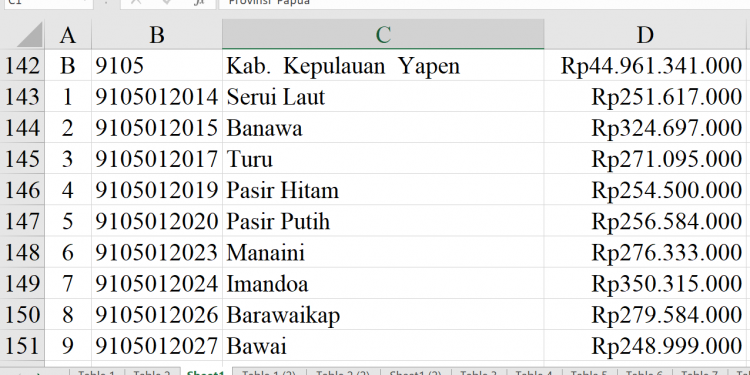The image size is (750, 375).
Task: Select cell with code 9105012014
Action: coord(157,96)
